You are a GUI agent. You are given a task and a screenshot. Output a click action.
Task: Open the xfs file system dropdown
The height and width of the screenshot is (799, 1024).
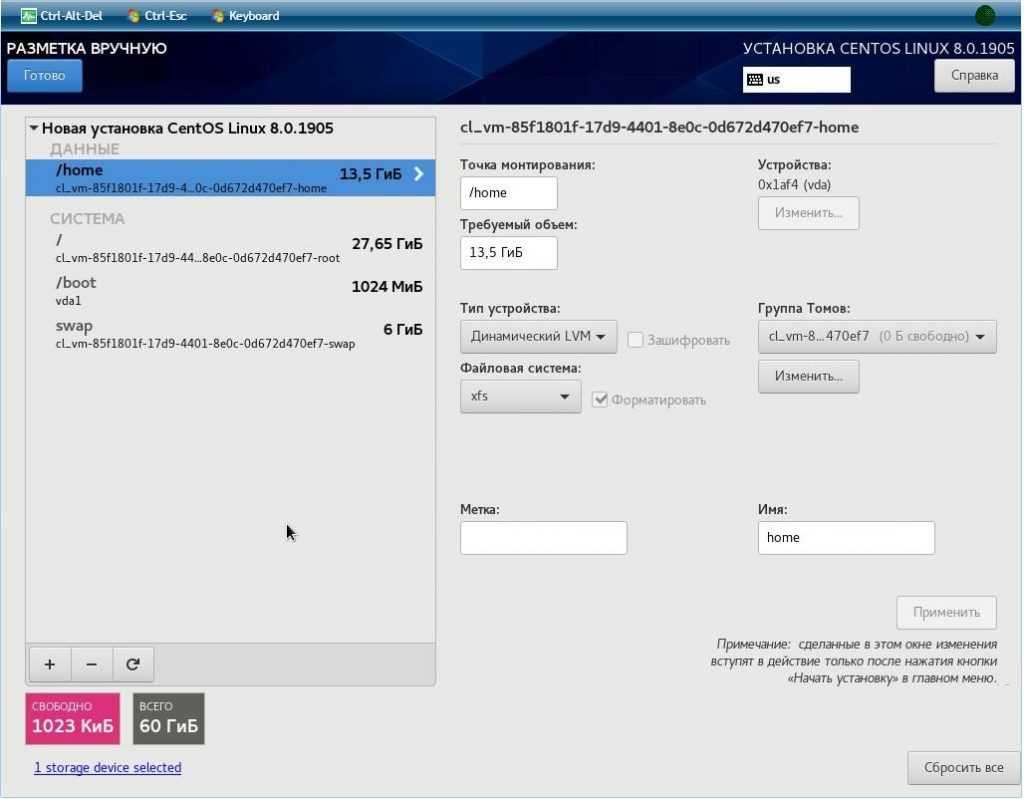tap(520, 396)
